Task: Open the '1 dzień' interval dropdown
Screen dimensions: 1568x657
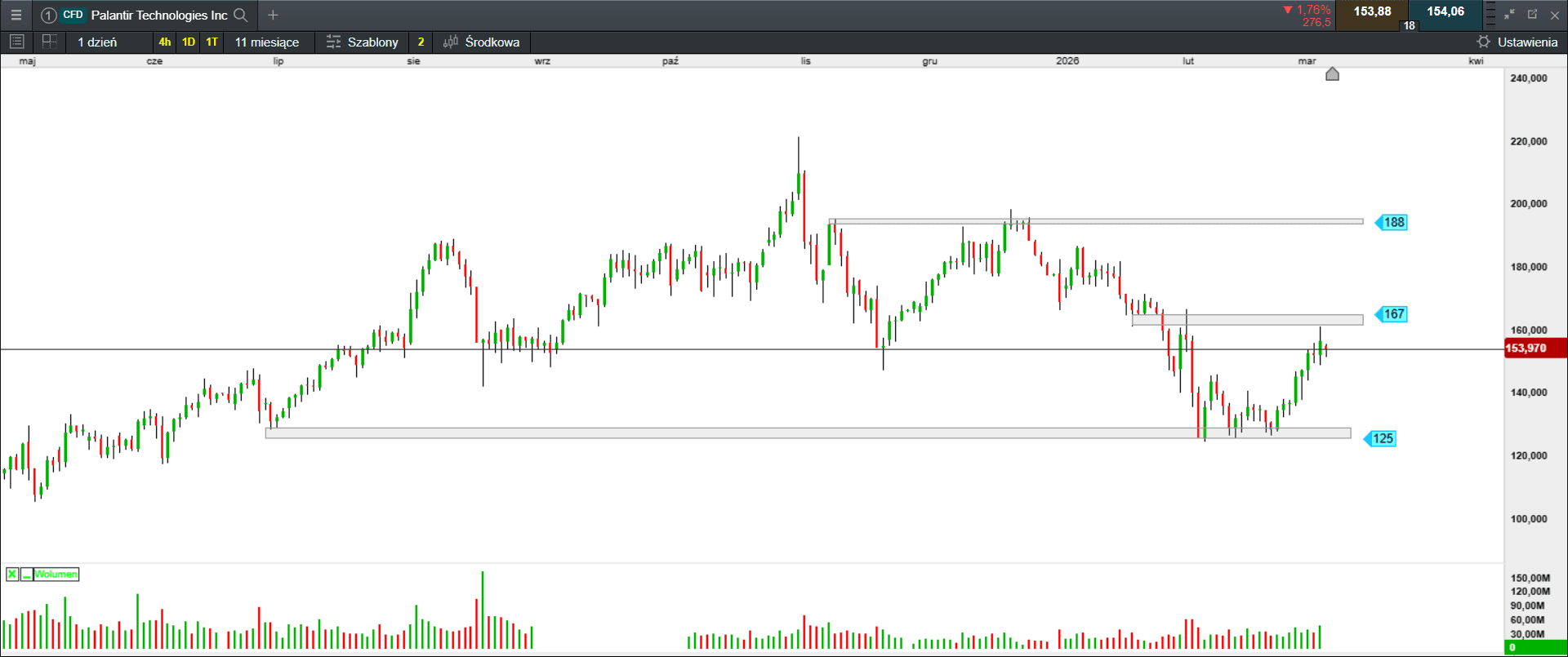Action: click(x=97, y=42)
